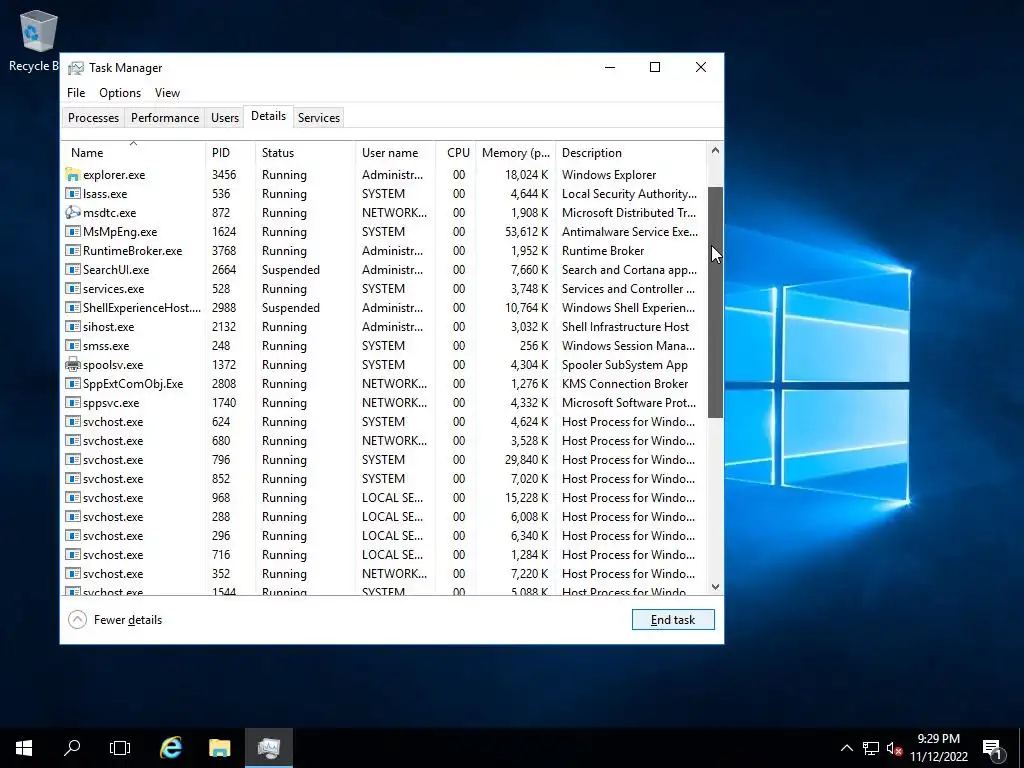Click the scrollbar down arrow

click(715, 586)
